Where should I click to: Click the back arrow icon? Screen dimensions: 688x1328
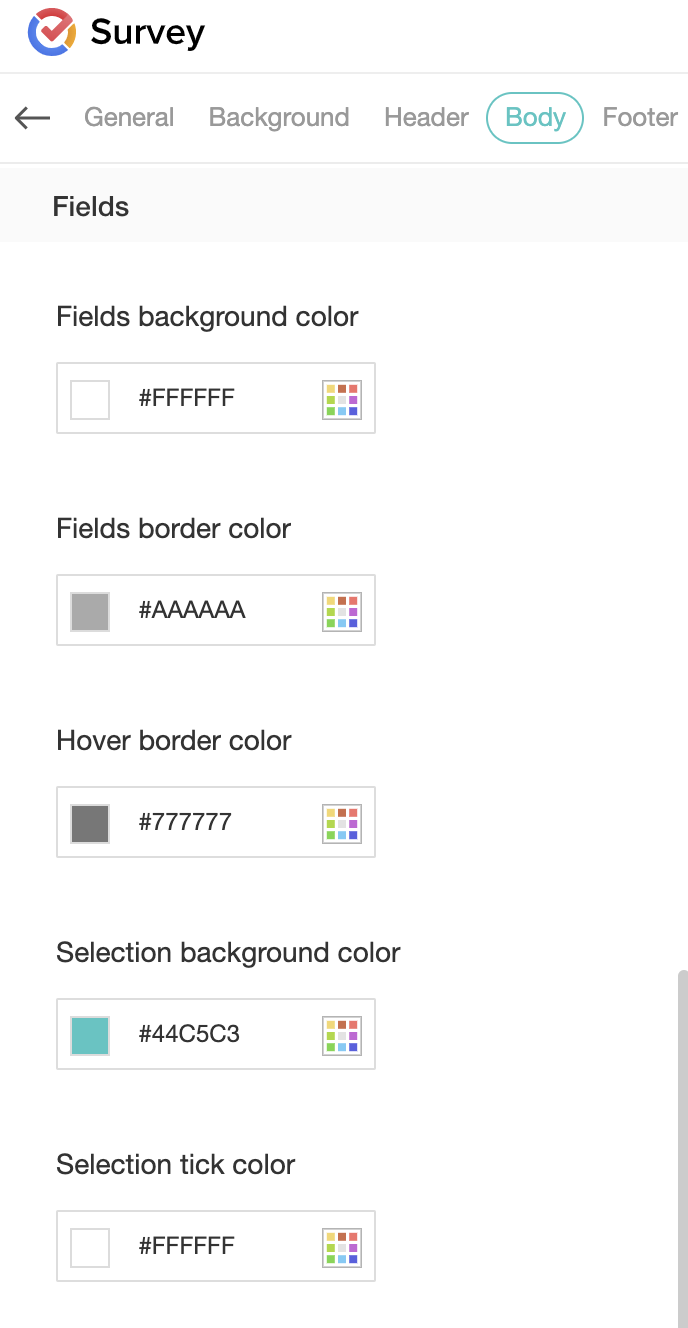click(x=32, y=118)
